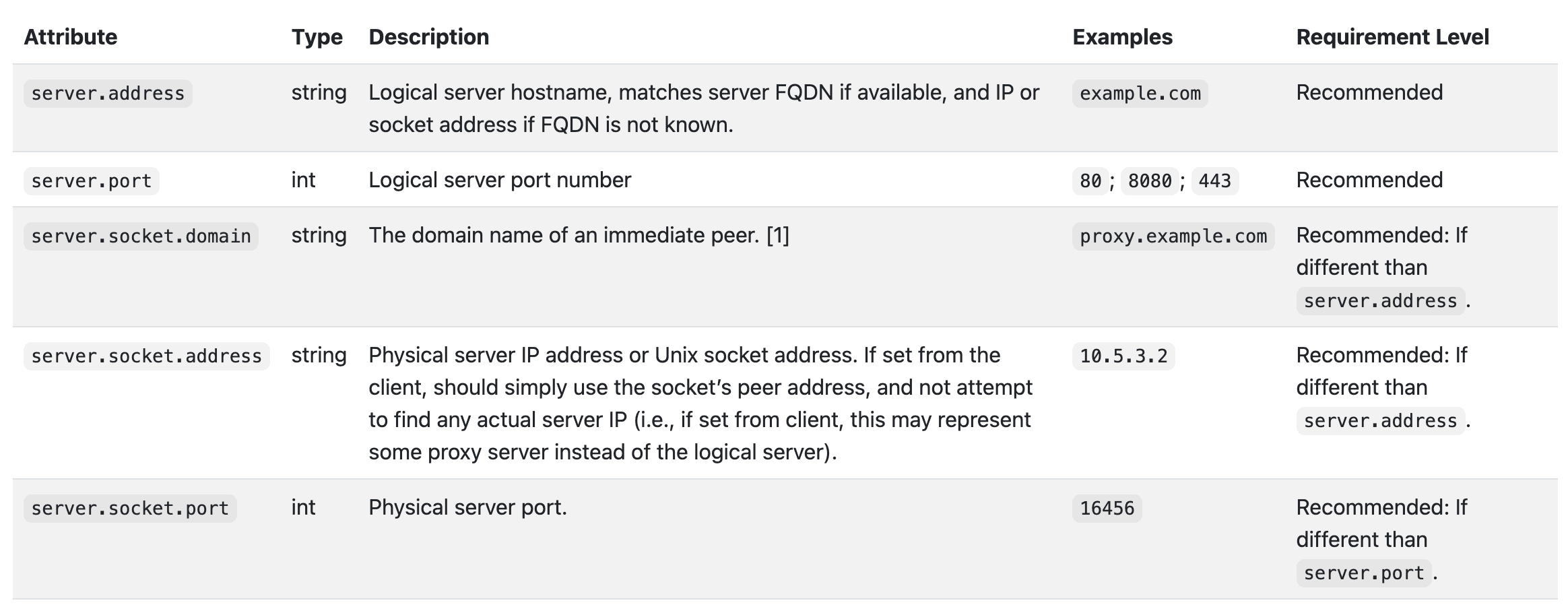The image size is (1568, 613).
Task: Click the 443 port example value
Action: tap(1215, 181)
